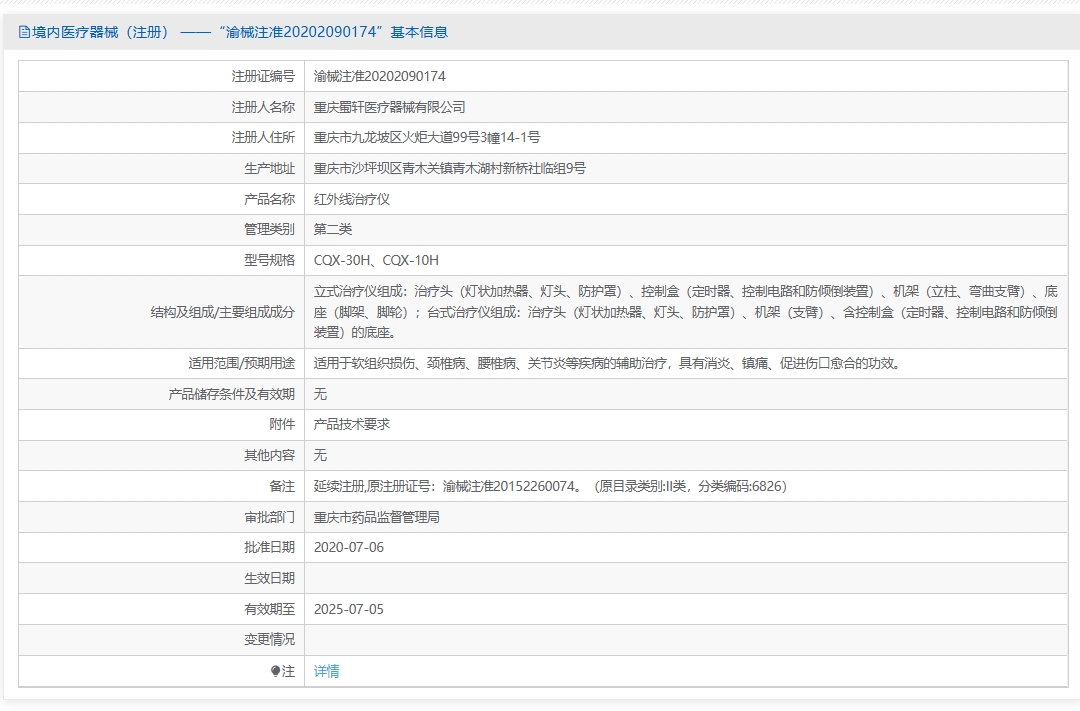Click remark text 延续注册,原注册证号

pyautogui.click(x=550, y=486)
